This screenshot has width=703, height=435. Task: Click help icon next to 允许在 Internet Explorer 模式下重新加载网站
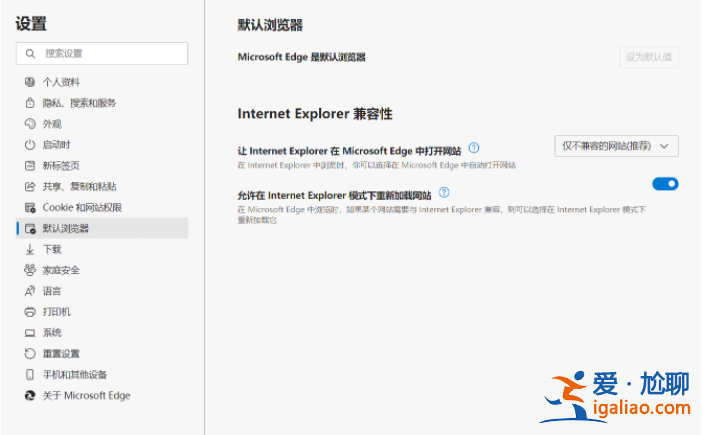[x=443, y=192]
